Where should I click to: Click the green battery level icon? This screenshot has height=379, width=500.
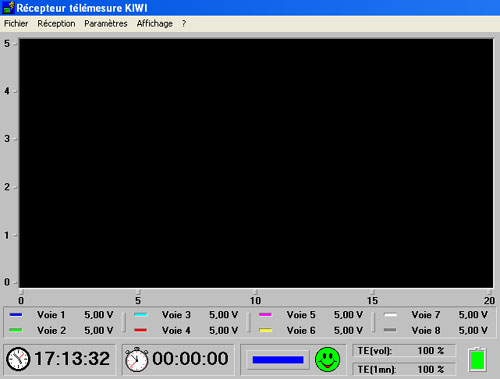point(477,359)
